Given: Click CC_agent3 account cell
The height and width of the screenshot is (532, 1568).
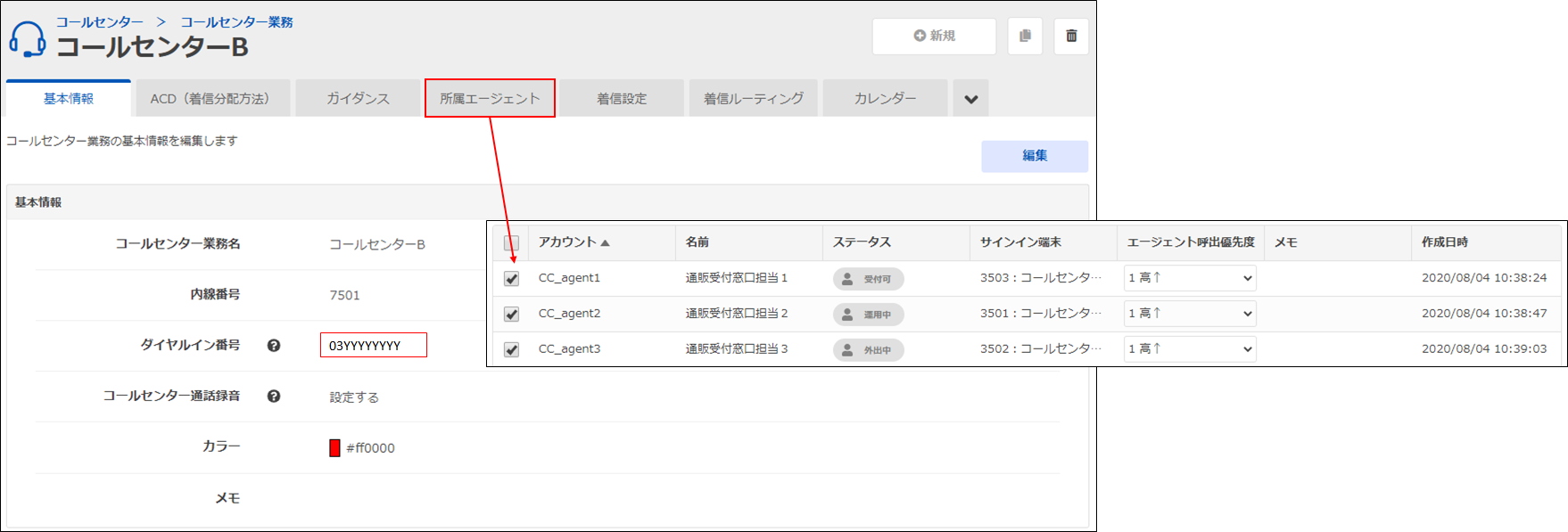Looking at the screenshot, I should point(569,349).
